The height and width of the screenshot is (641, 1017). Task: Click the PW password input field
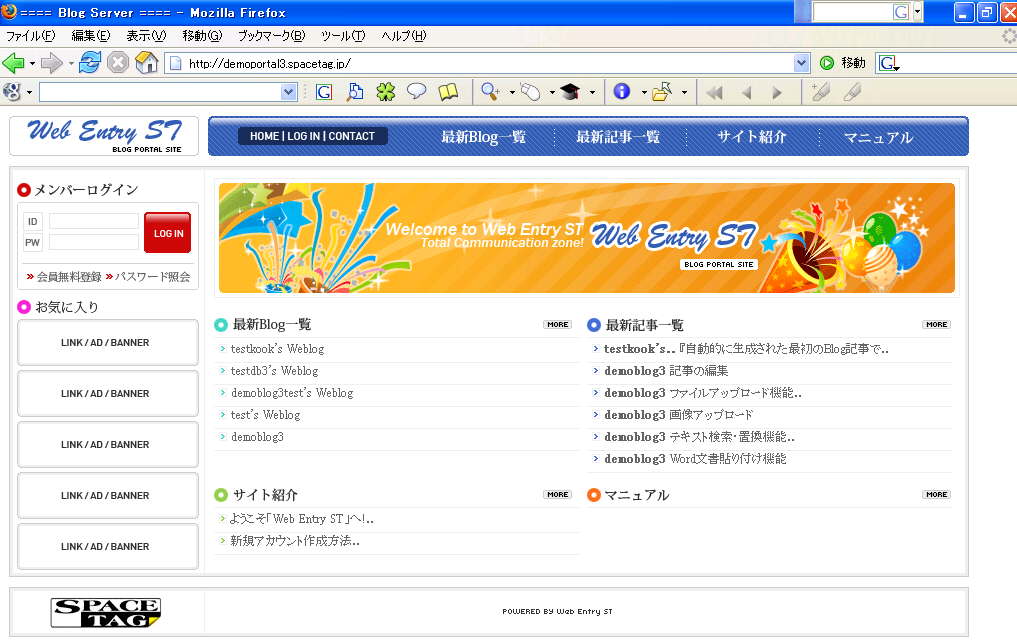click(93, 243)
